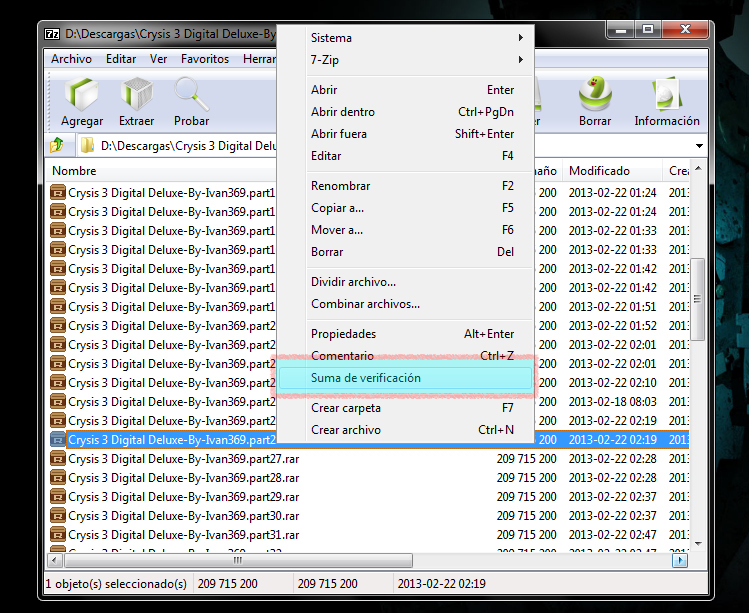The height and width of the screenshot is (613, 749).
Task: Click the horizontal scrollbar thumb
Action: click(238, 560)
